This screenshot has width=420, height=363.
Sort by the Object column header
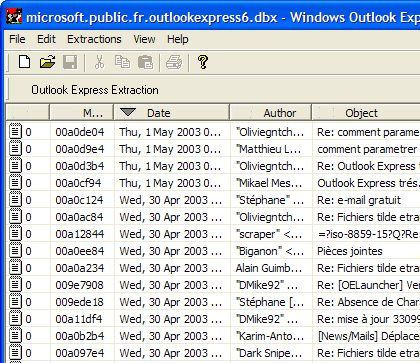366,113
